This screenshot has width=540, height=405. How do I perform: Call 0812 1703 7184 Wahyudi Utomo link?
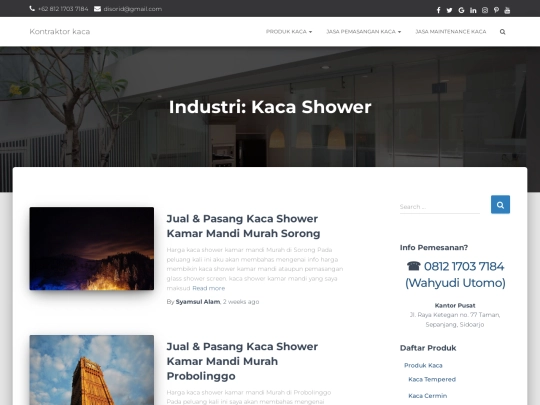pos(455,274)
